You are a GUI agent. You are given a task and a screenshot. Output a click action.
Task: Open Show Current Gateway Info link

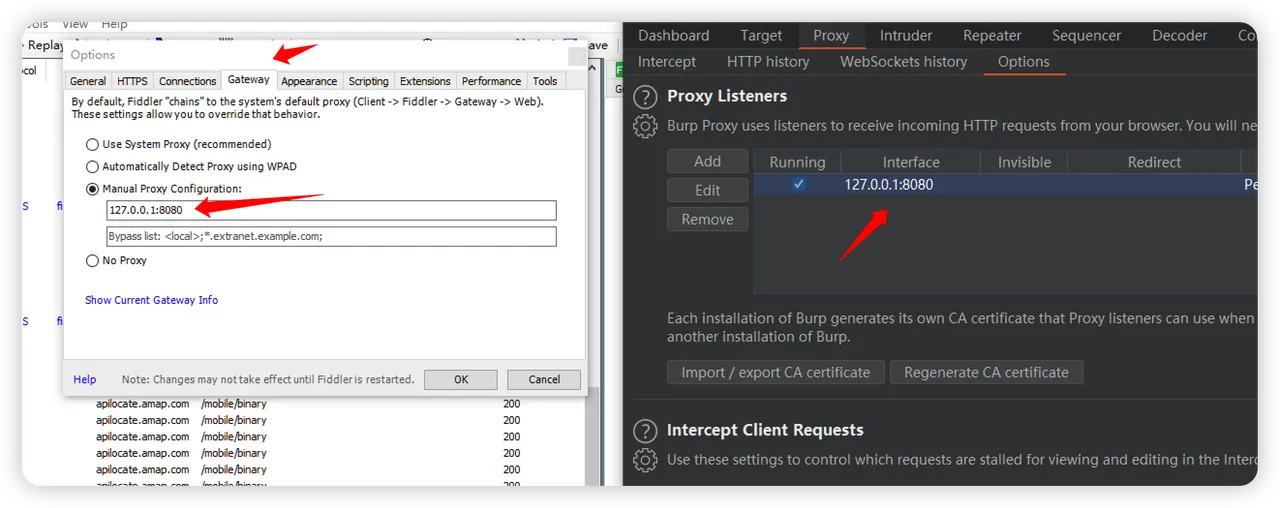tap(151, 300)
